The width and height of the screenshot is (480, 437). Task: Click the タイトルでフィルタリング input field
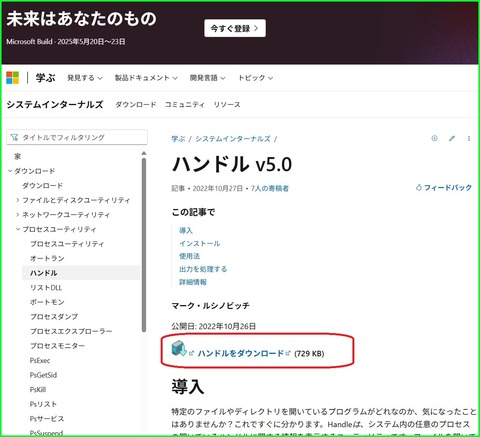point(77,137)
